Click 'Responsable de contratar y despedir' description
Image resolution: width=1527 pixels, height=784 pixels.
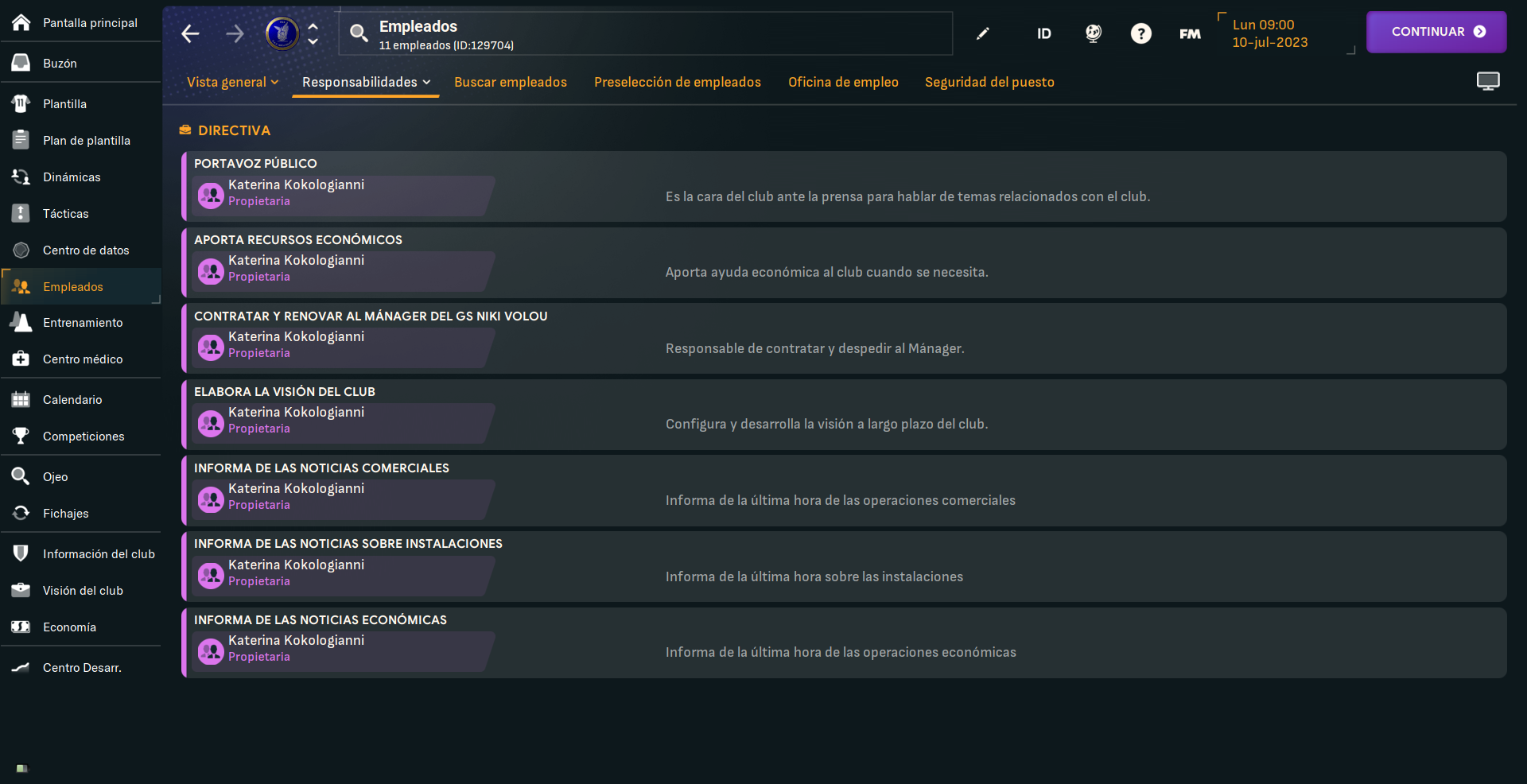coord(814,348)
